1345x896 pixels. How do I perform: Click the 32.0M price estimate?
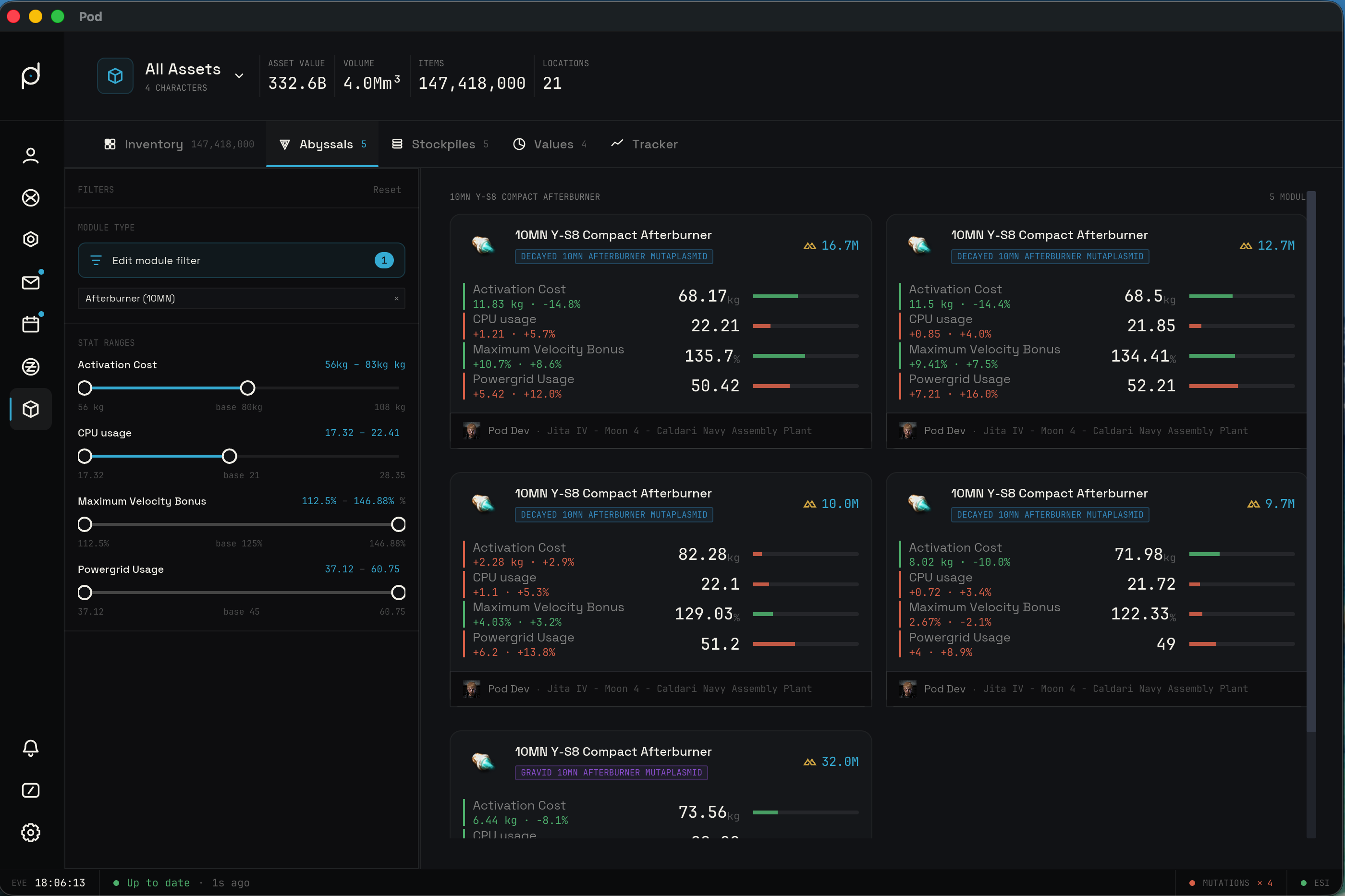coord(840,762)
